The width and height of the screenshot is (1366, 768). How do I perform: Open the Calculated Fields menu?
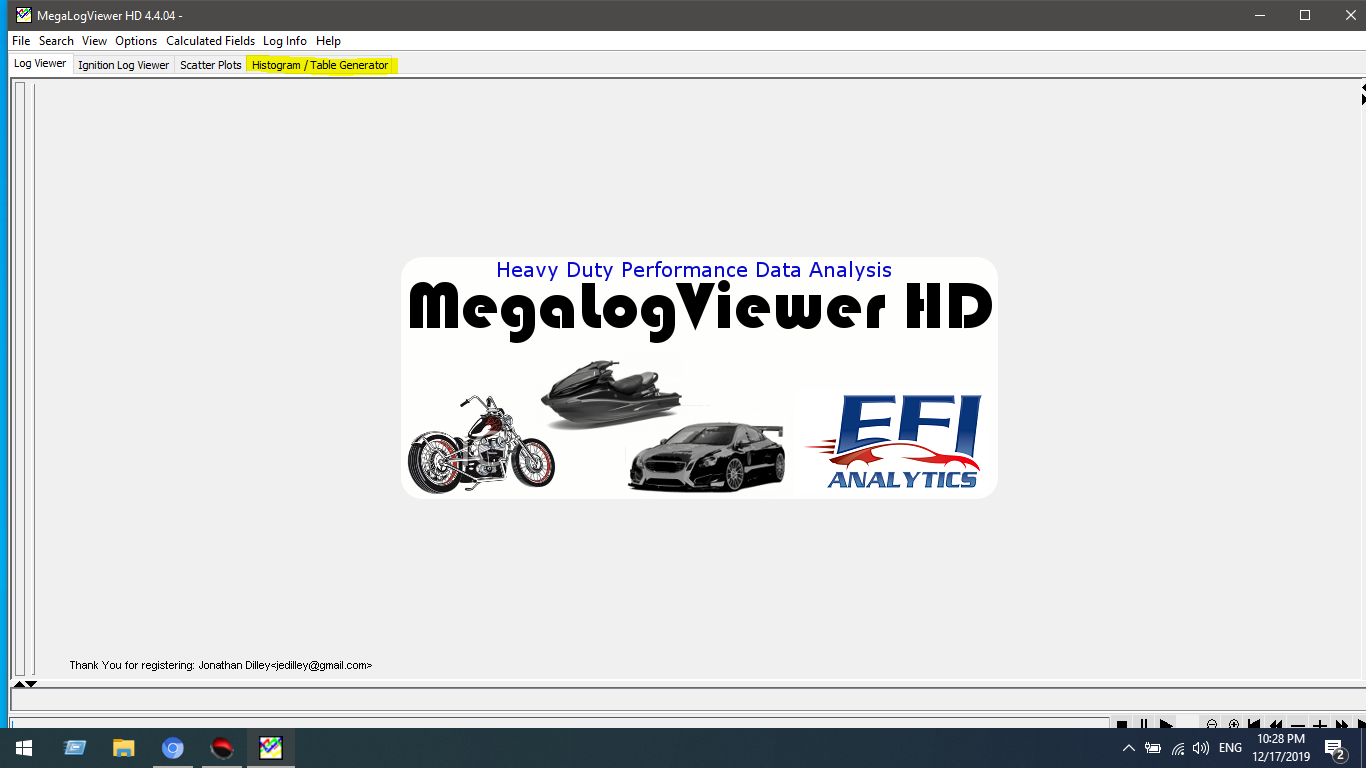click(x=210, y=41)
